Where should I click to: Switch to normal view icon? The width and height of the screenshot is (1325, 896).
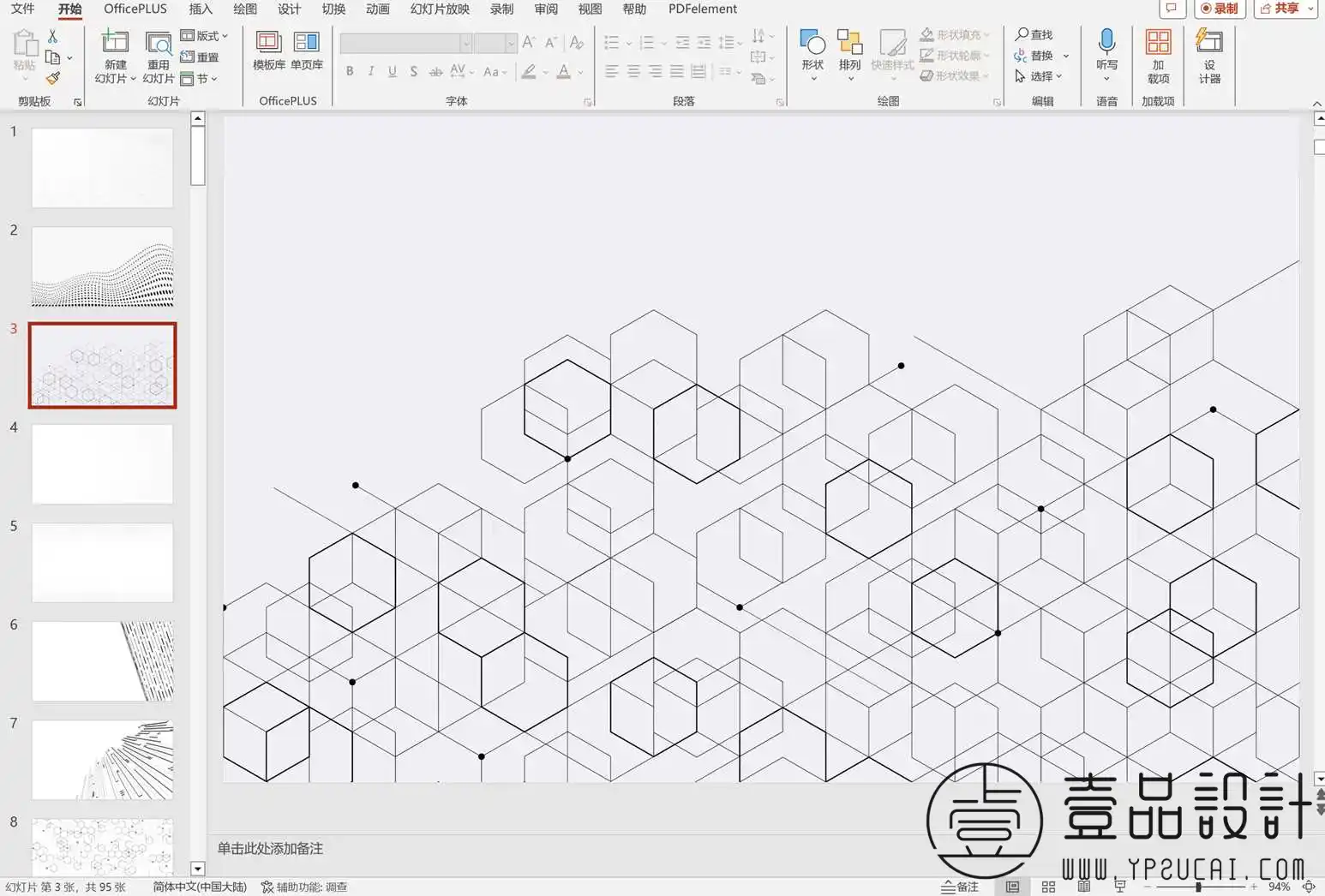point(1012,887)
